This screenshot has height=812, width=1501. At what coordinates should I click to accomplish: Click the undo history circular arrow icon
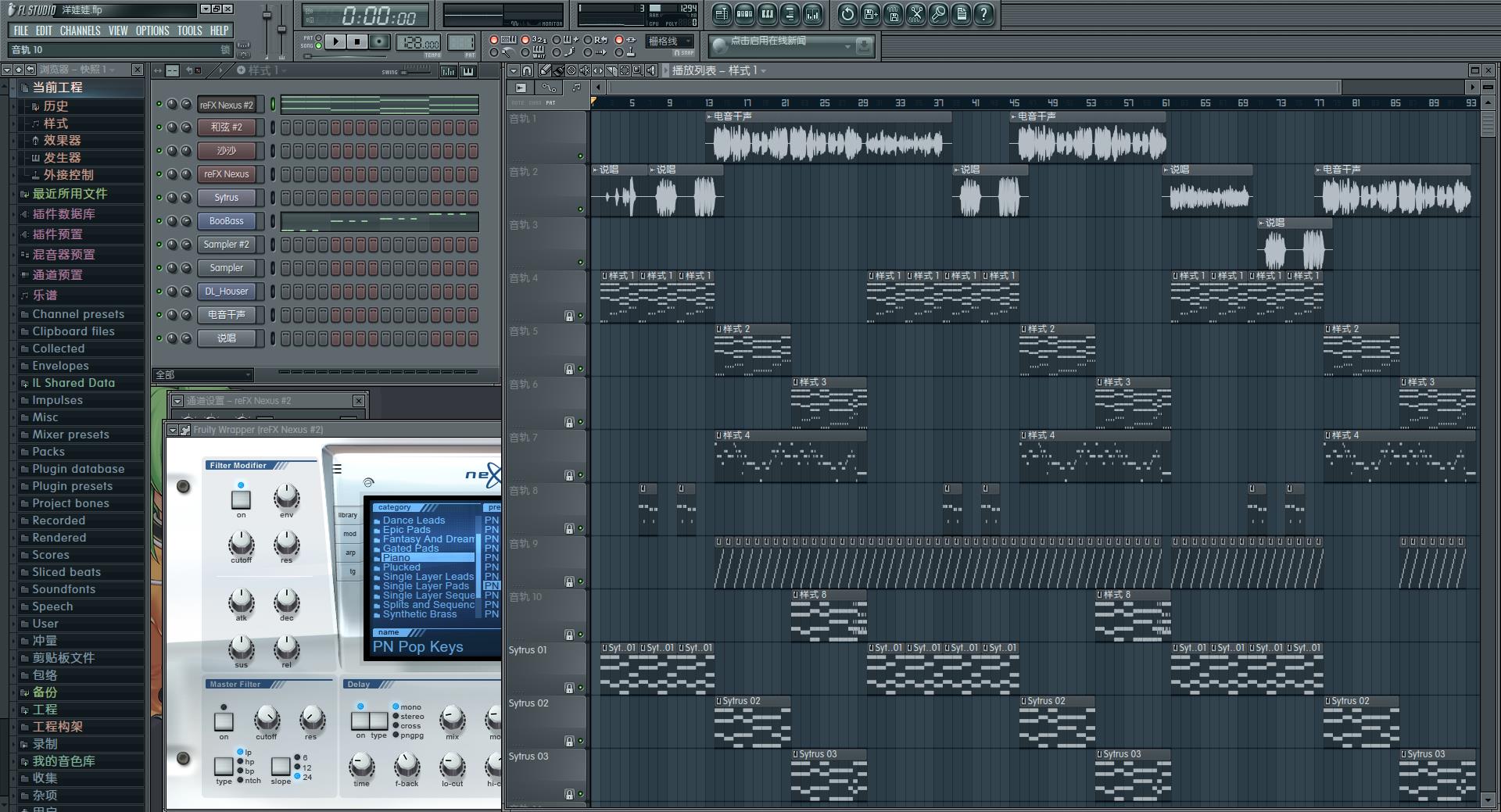click(x=847, y=13)
